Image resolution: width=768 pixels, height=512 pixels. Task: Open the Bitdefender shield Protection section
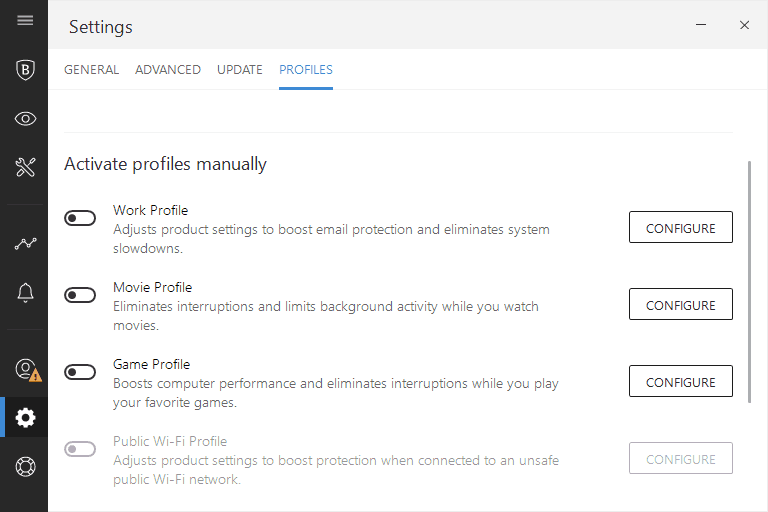25,70
